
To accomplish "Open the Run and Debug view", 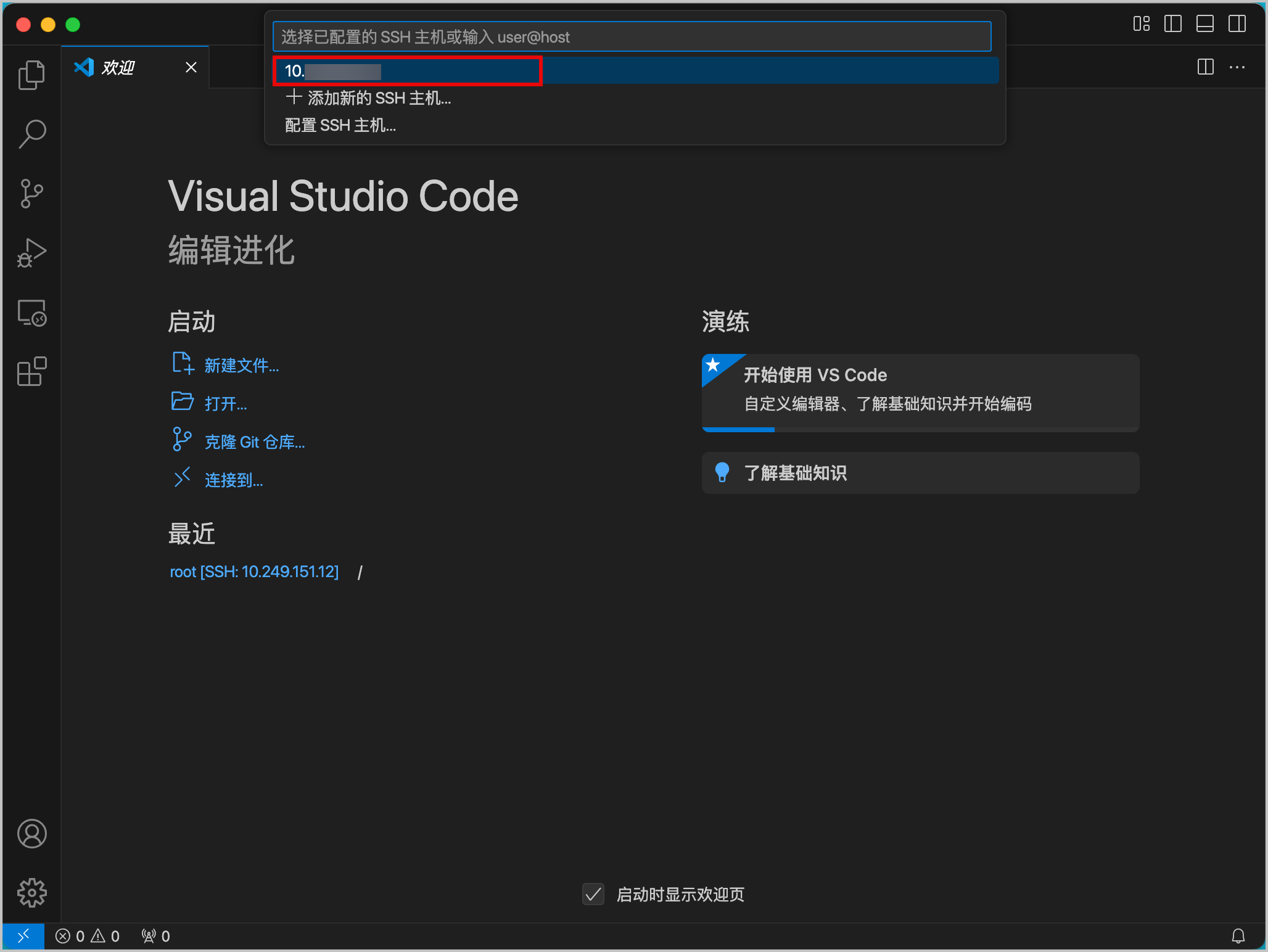I will point(31,253).
